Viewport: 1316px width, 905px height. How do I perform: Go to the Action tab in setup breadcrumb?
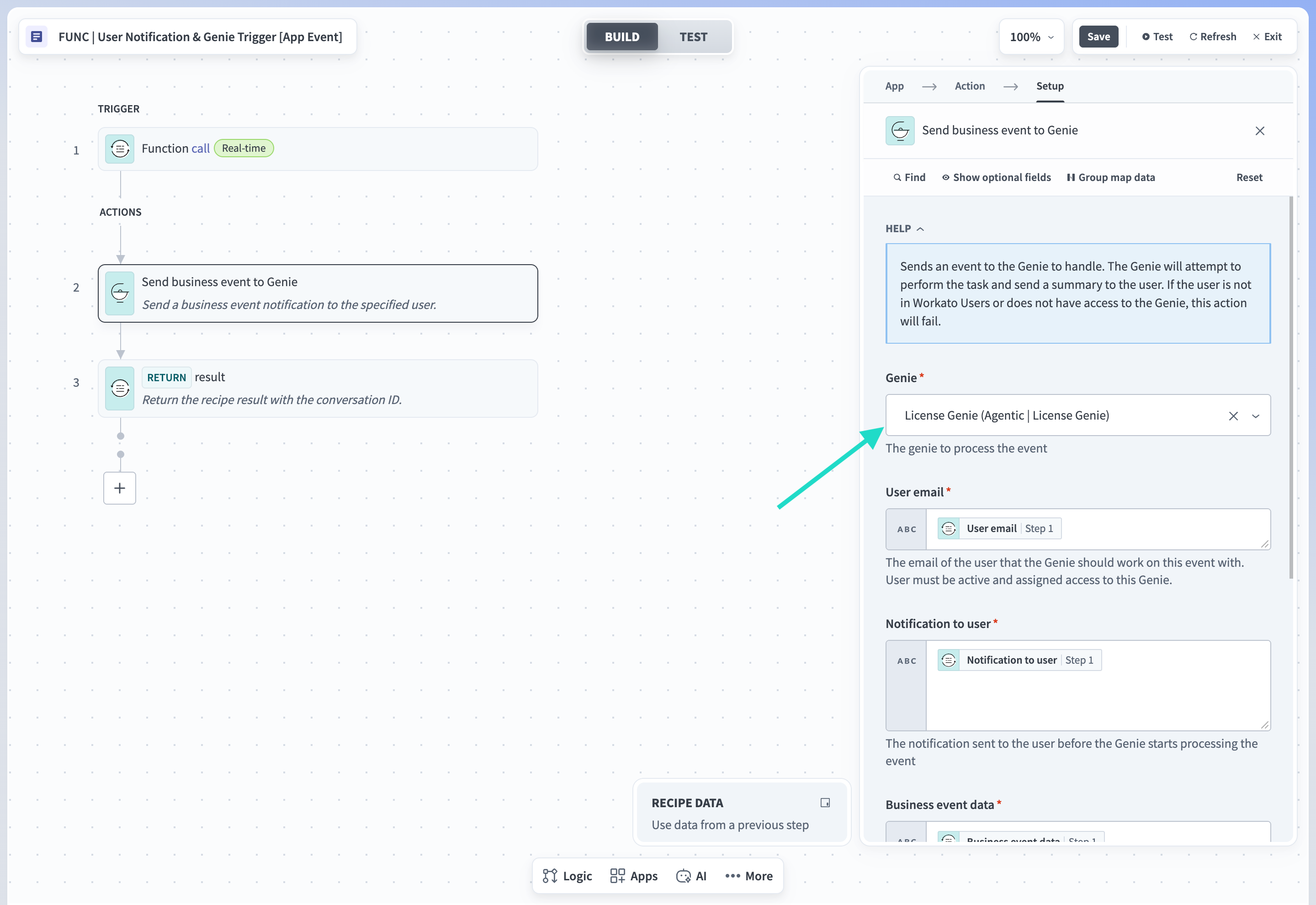click(970, 86)
